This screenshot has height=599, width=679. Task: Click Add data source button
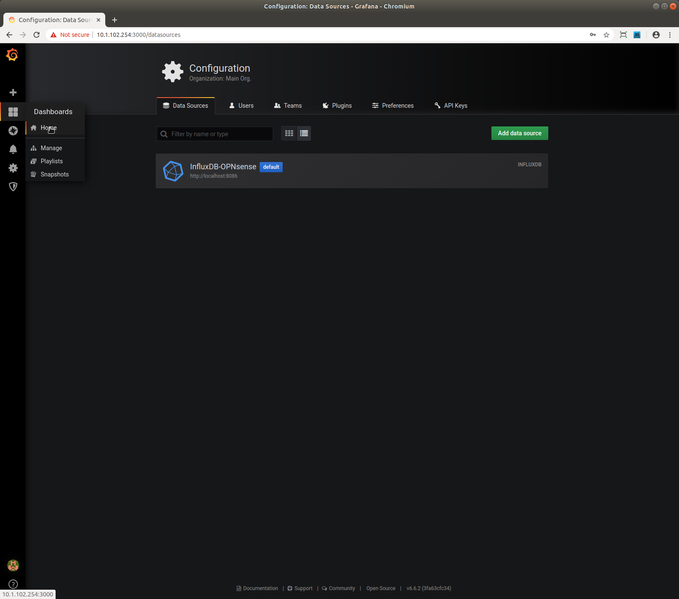click(520, 133)
